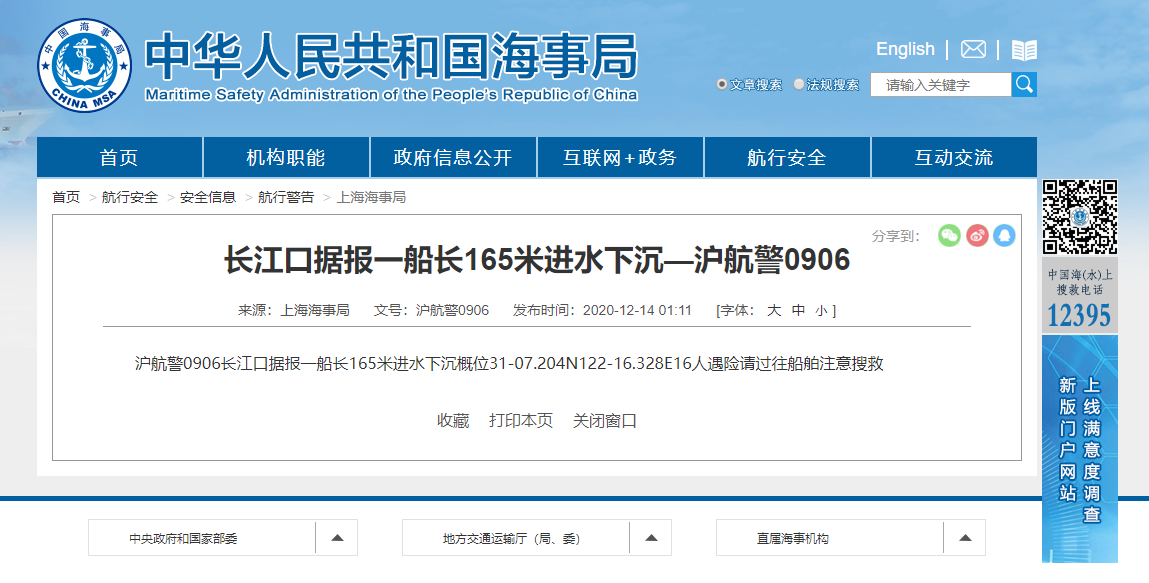Click the magnifier search button
The width and height of the screenshot is (1149, 583).
[x=1024, y=85]
